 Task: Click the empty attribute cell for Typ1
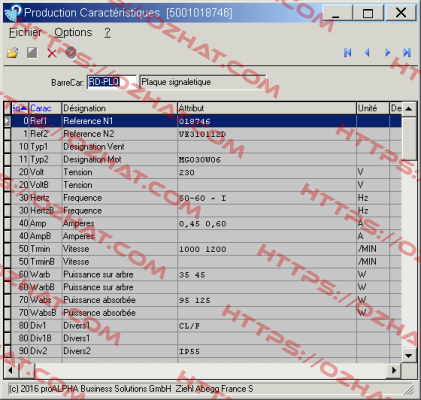[x=267, y=147]
